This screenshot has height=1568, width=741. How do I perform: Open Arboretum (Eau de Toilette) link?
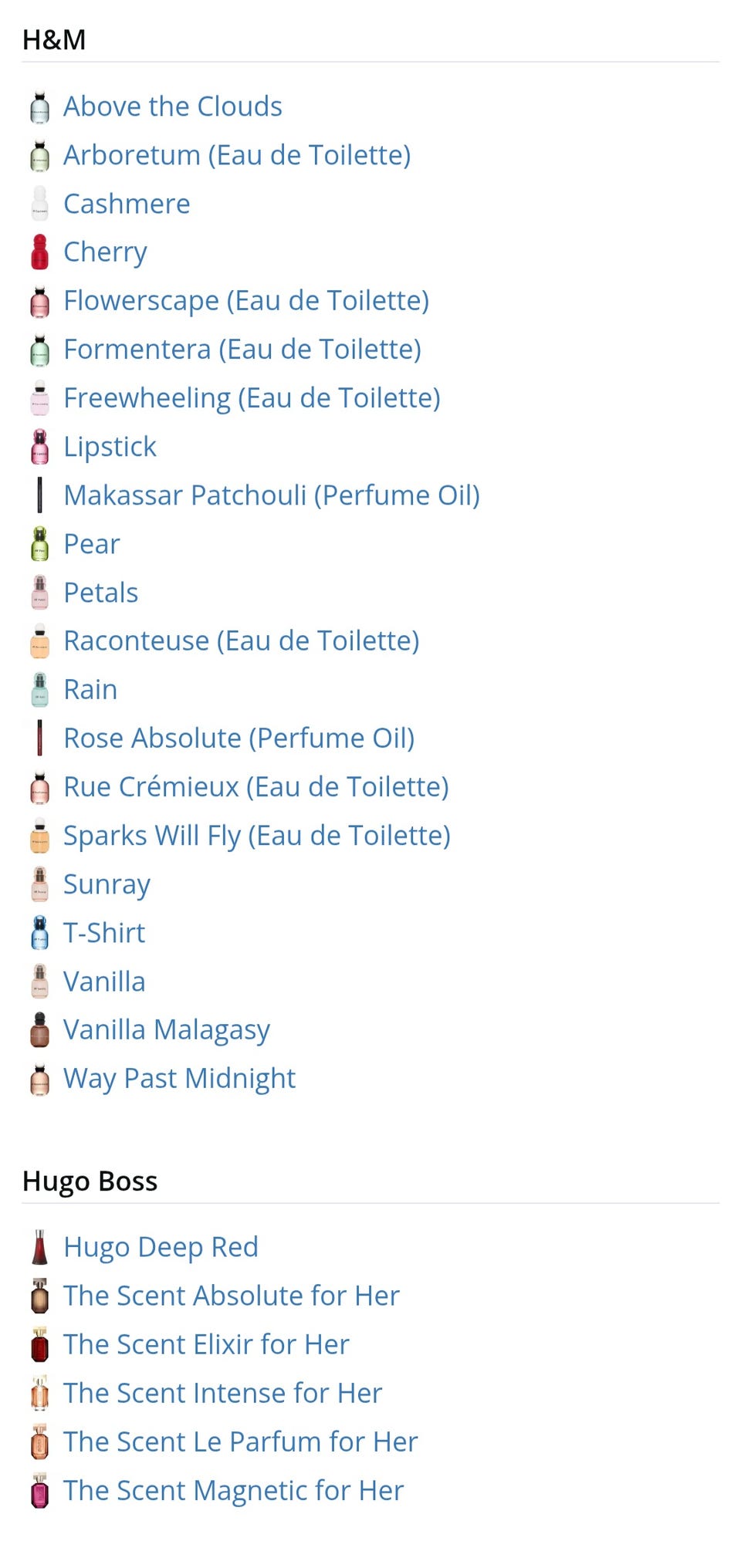236,155
